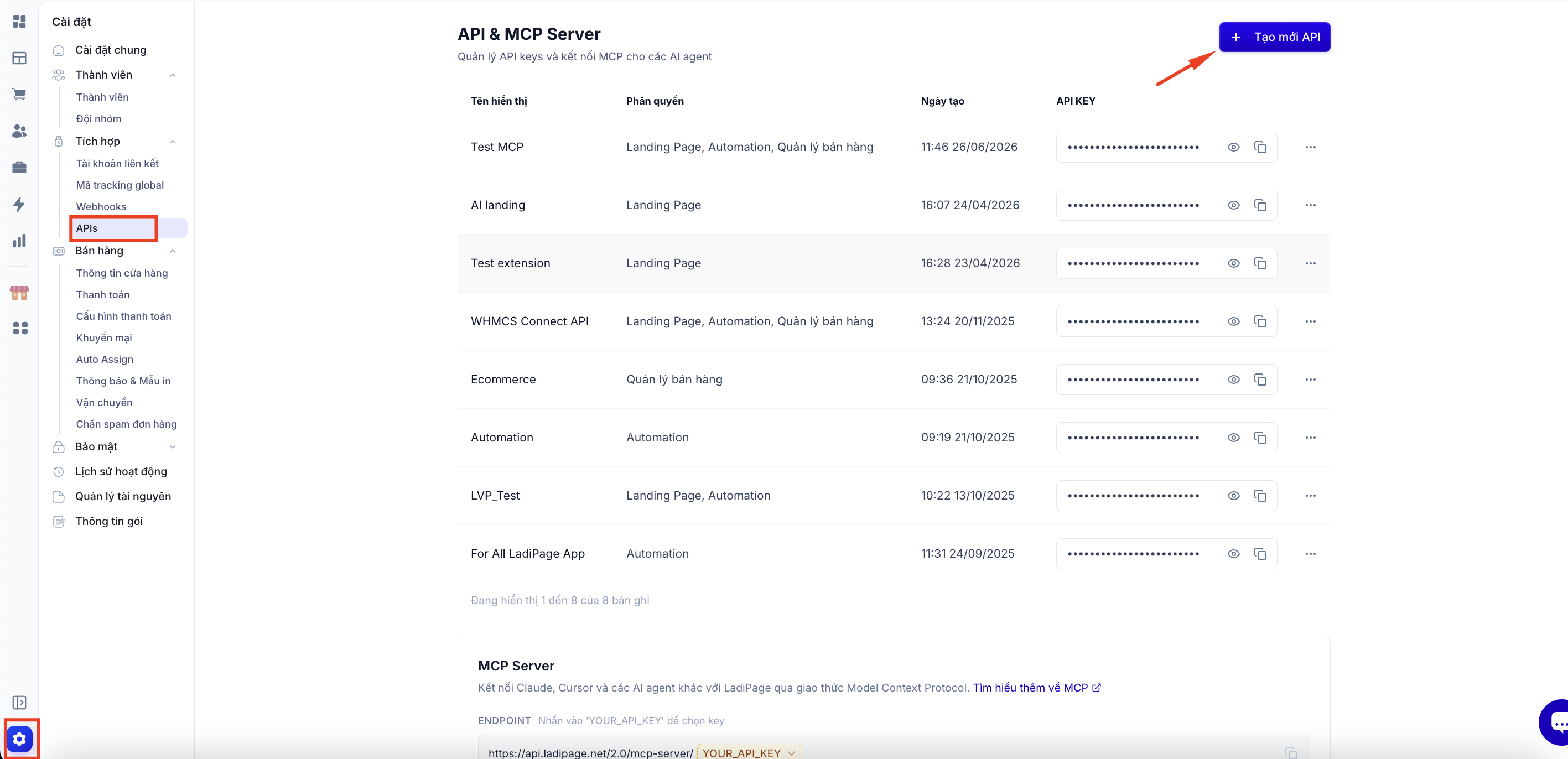Copy the AI landing API key
Viewport: 1568px width, 759px height.
[1260, 205]
